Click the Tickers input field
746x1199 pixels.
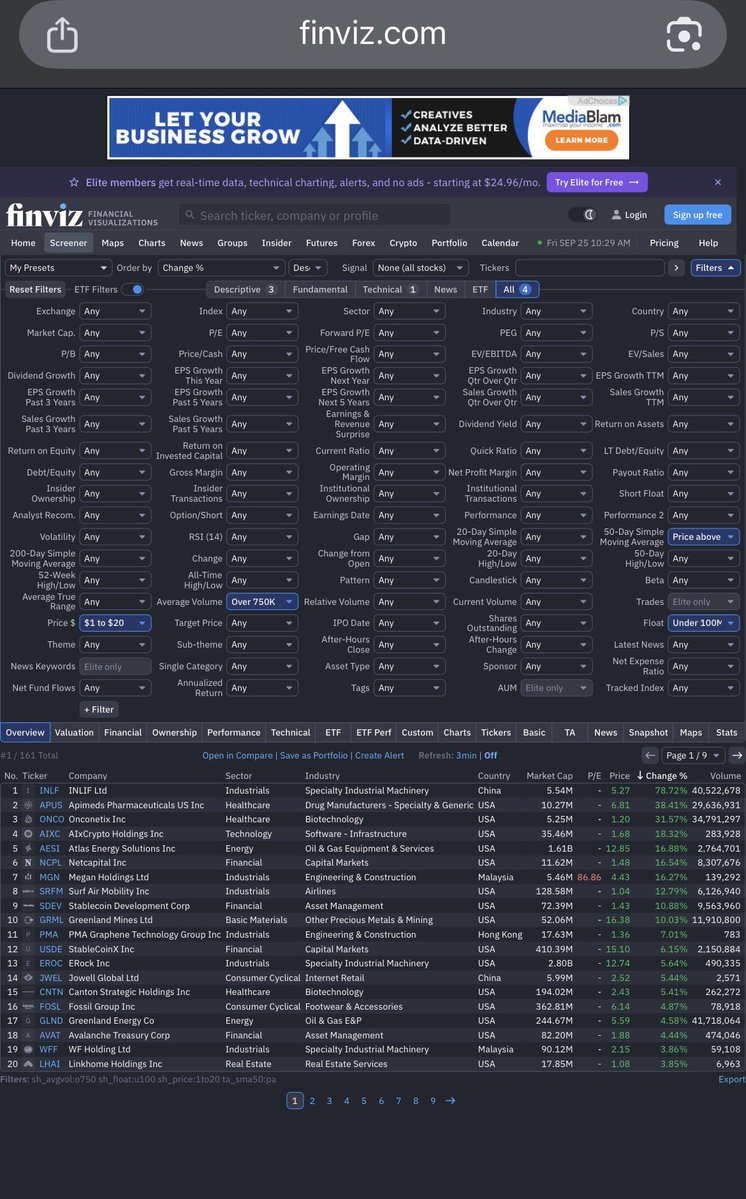[x=590, y=268]
